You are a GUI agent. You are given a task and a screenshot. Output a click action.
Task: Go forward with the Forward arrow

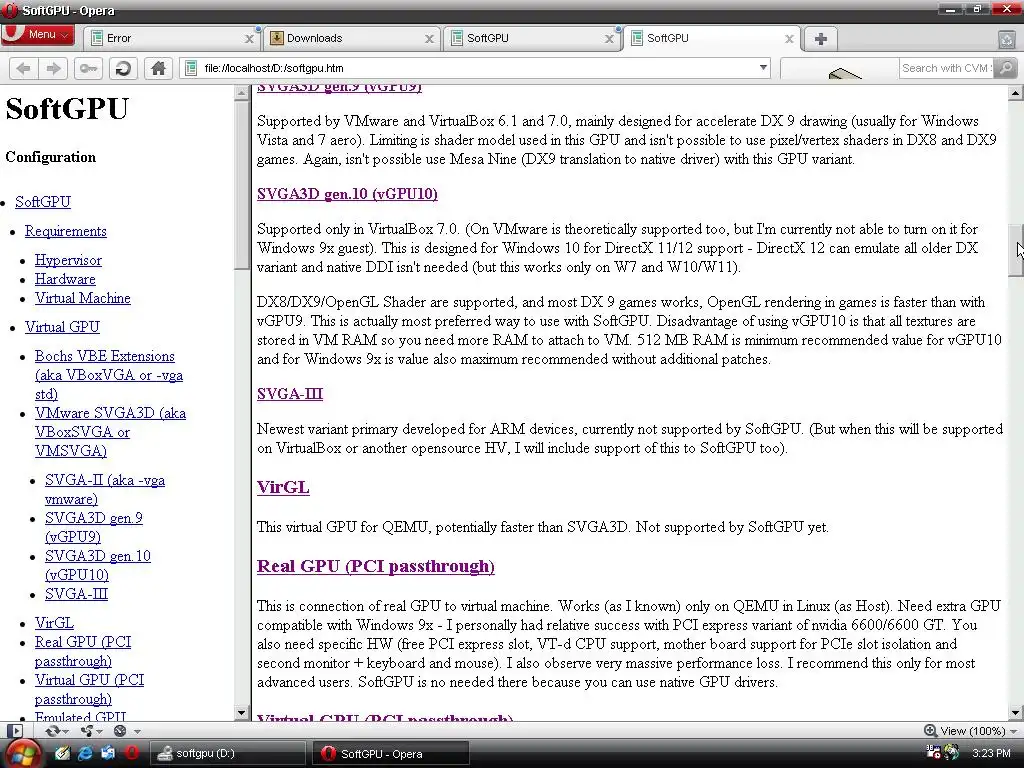[54, 68]
